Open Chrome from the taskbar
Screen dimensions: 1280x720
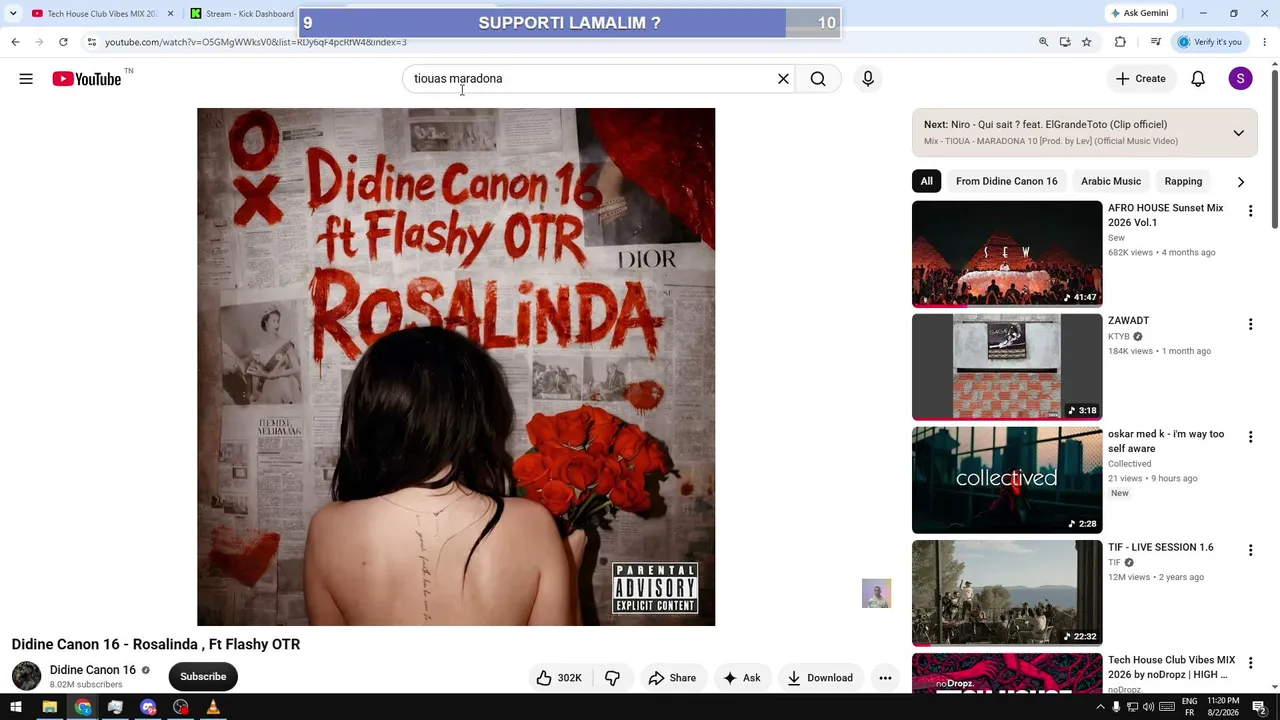click(x=82, y=708)
